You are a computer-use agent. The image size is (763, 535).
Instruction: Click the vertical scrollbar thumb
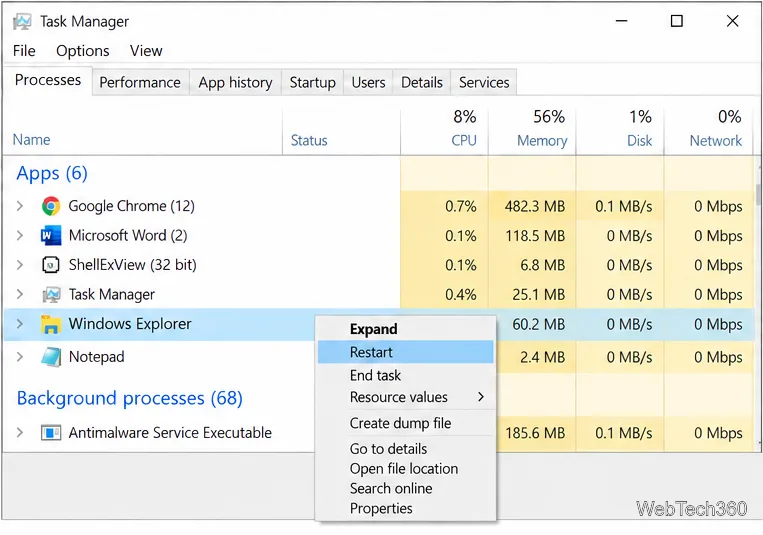pyautogui.click(x=758, y=195)
